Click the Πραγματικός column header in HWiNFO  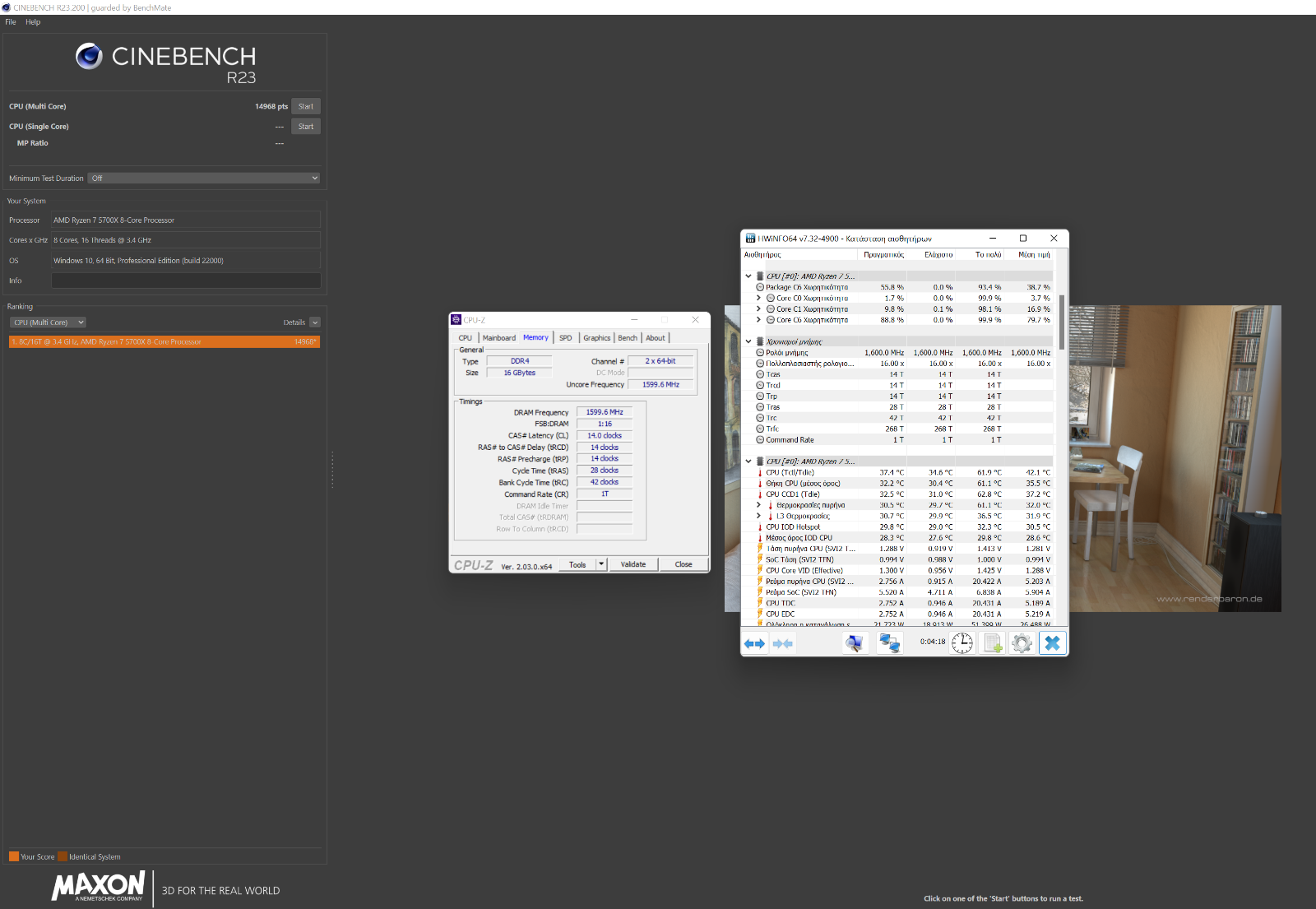click(883, 255)
